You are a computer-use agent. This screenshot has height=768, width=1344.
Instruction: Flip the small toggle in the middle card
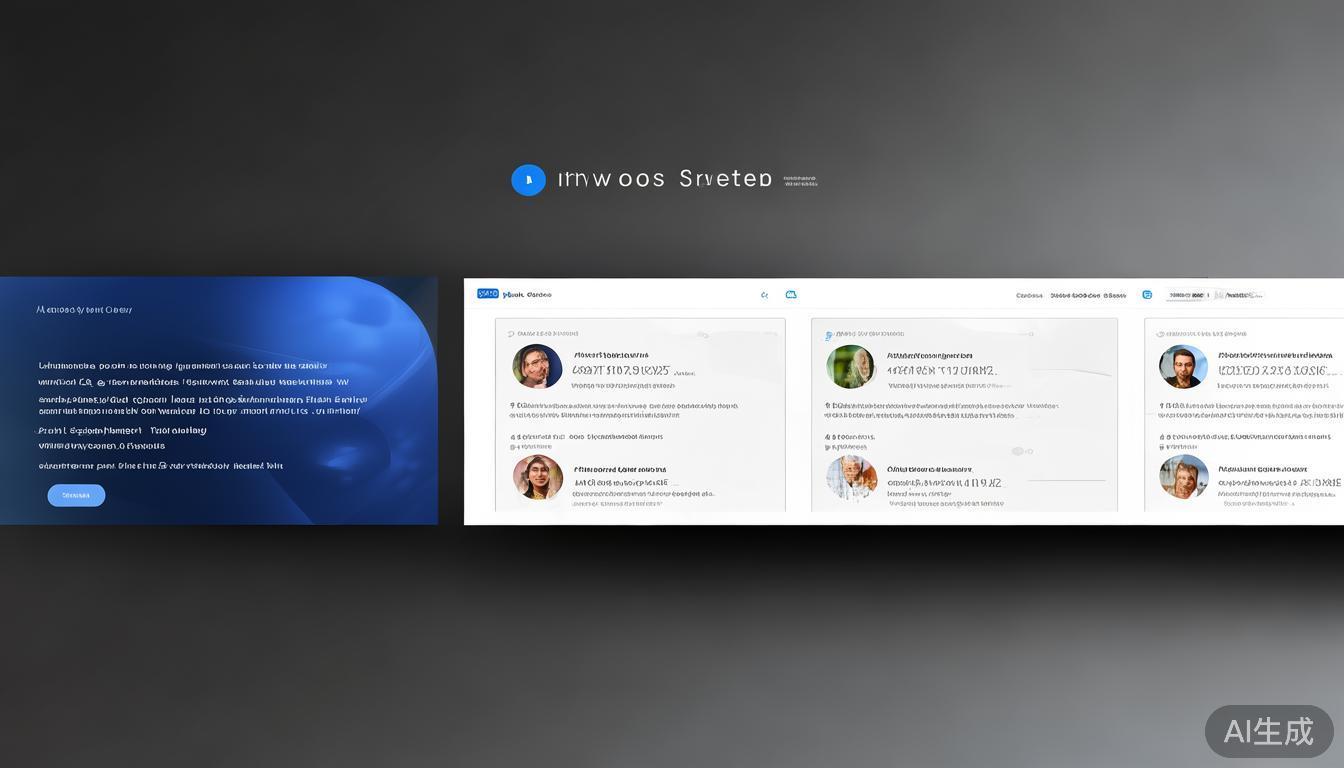coord(1021,451)
